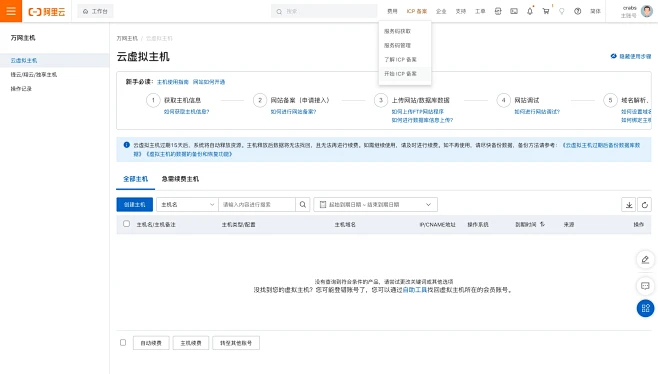The height and width of the screenshot is (374, 658).
Task: Open the 支持 menu
Action: click(461, 11)
